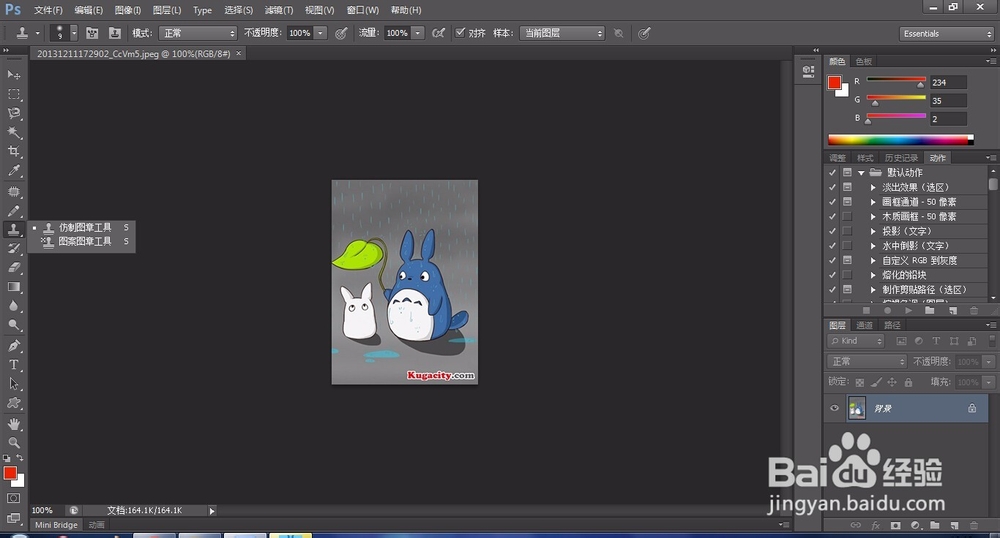Toggle Quick Mask mode icon

[13, 498]
